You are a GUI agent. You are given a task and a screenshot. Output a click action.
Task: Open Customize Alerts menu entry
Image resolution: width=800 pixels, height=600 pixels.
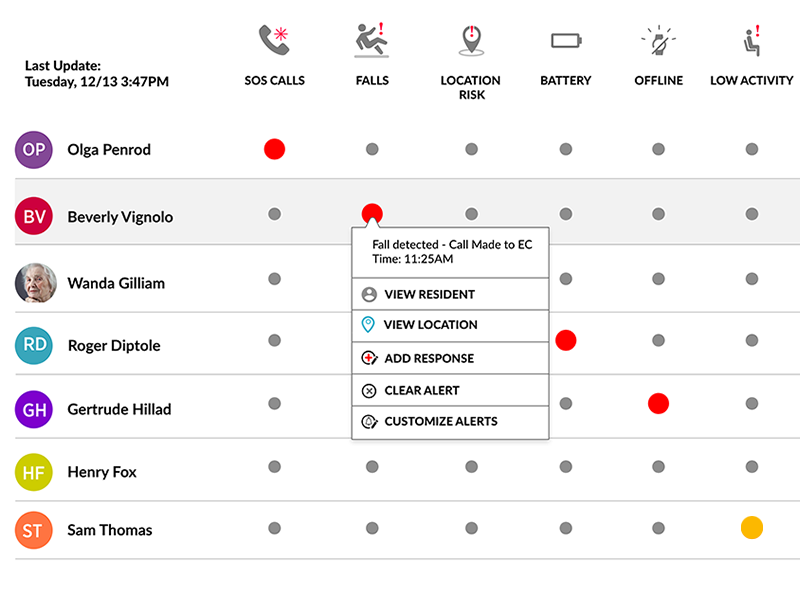point(439,421)
